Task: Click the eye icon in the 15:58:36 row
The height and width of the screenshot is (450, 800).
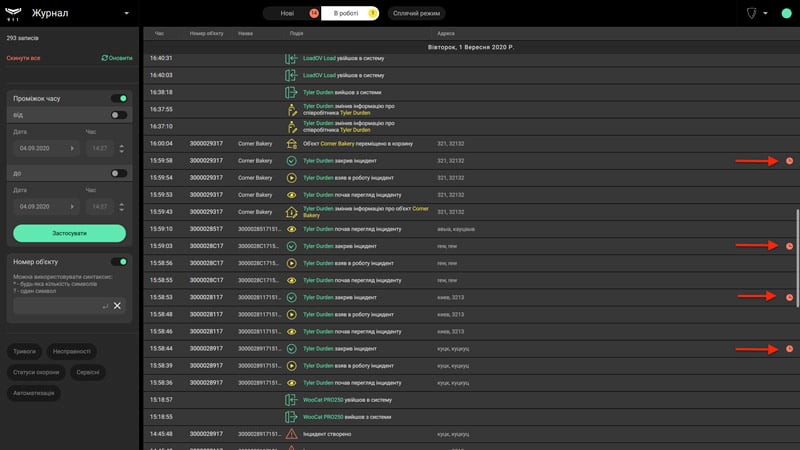Action: click(291, 383)
